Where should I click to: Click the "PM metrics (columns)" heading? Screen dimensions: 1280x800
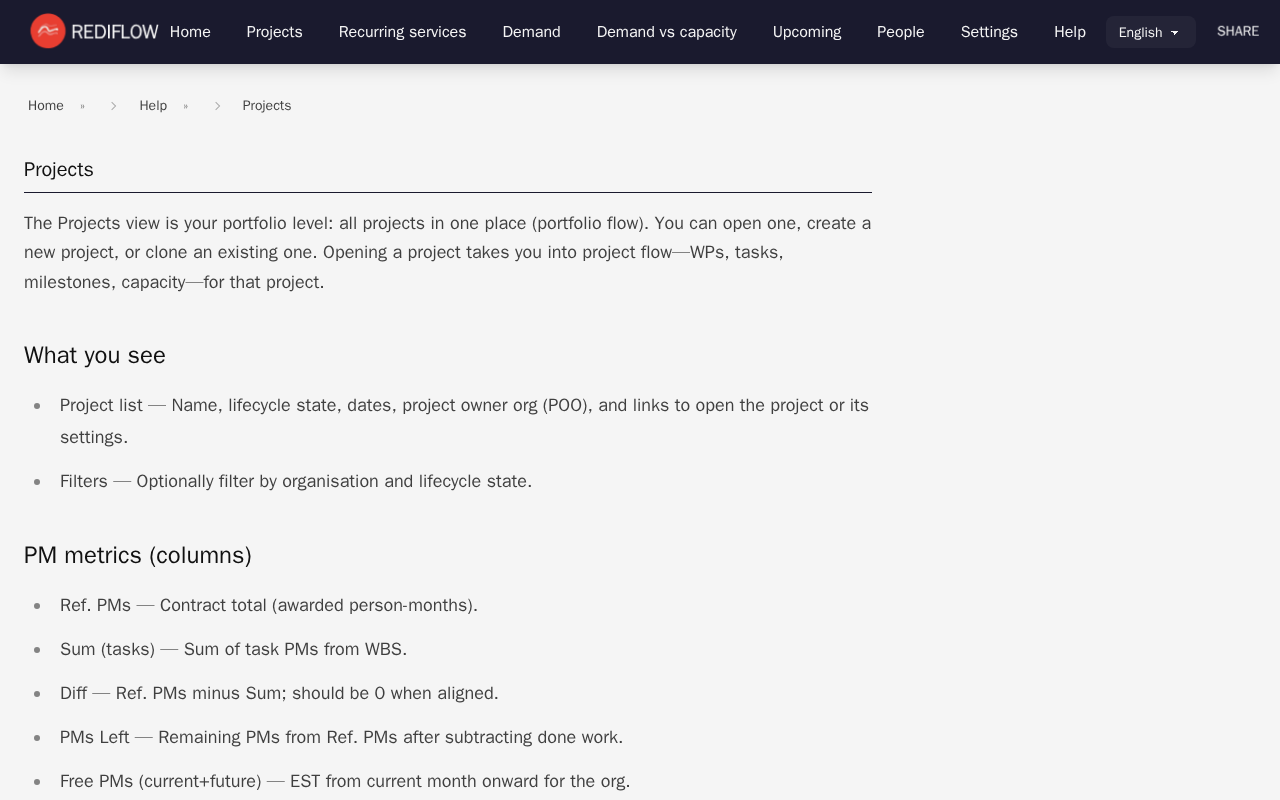138,556
